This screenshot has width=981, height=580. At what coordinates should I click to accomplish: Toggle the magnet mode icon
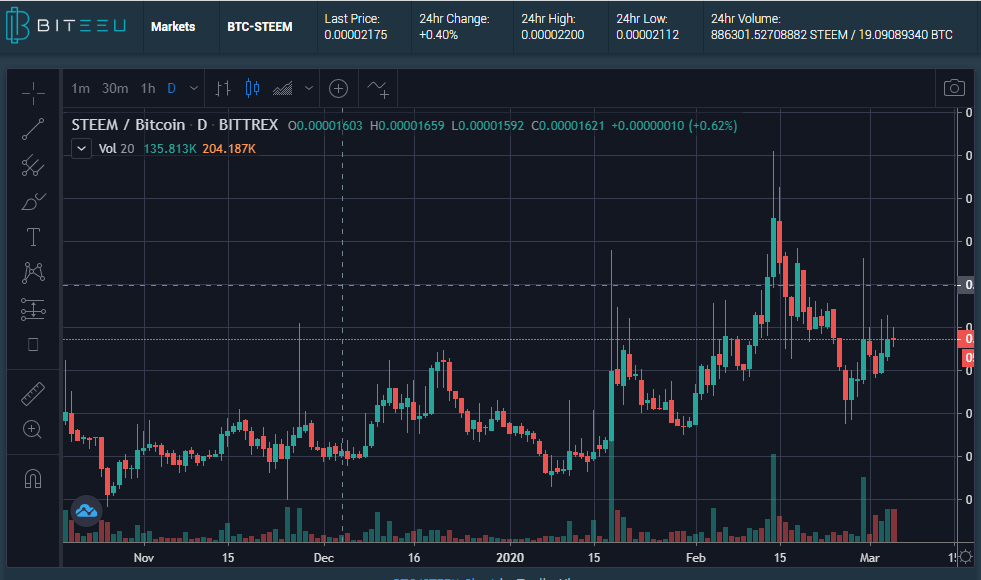click(x=33, y=479)
